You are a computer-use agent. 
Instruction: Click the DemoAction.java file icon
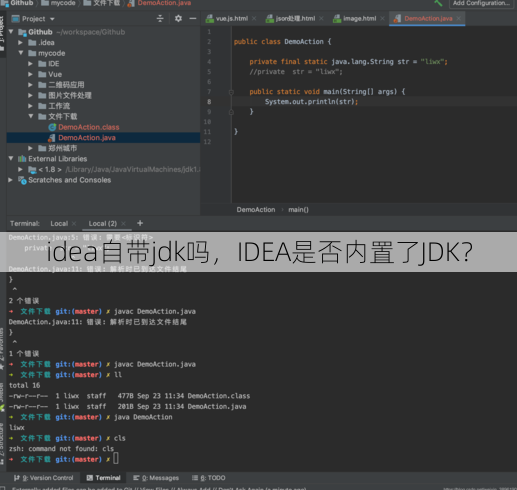coord(52,138)
